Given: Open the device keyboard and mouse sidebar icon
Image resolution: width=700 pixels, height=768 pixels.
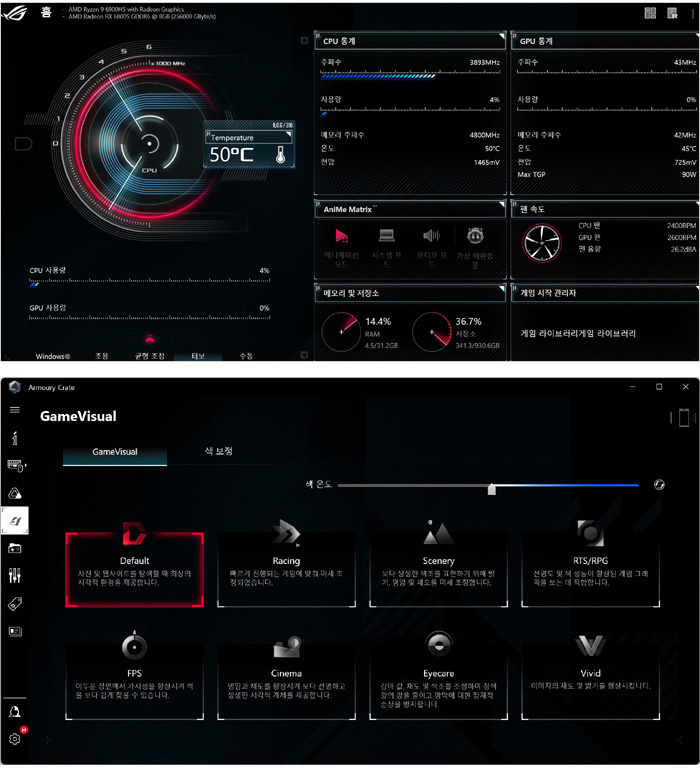Looking at the screenshot, I should click(16, 465).
